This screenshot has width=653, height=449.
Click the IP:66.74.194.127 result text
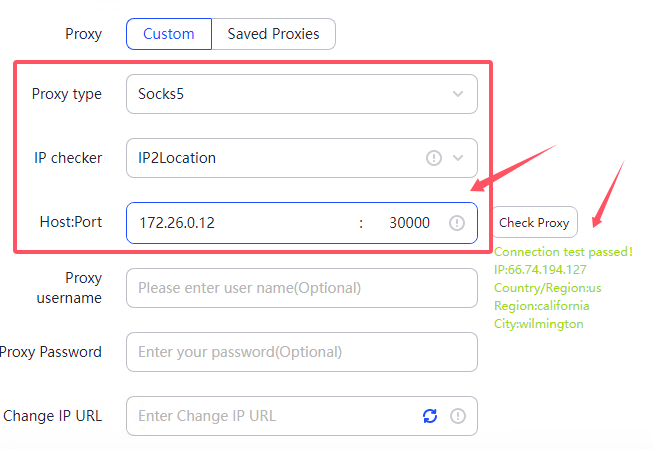coord(554,270)
